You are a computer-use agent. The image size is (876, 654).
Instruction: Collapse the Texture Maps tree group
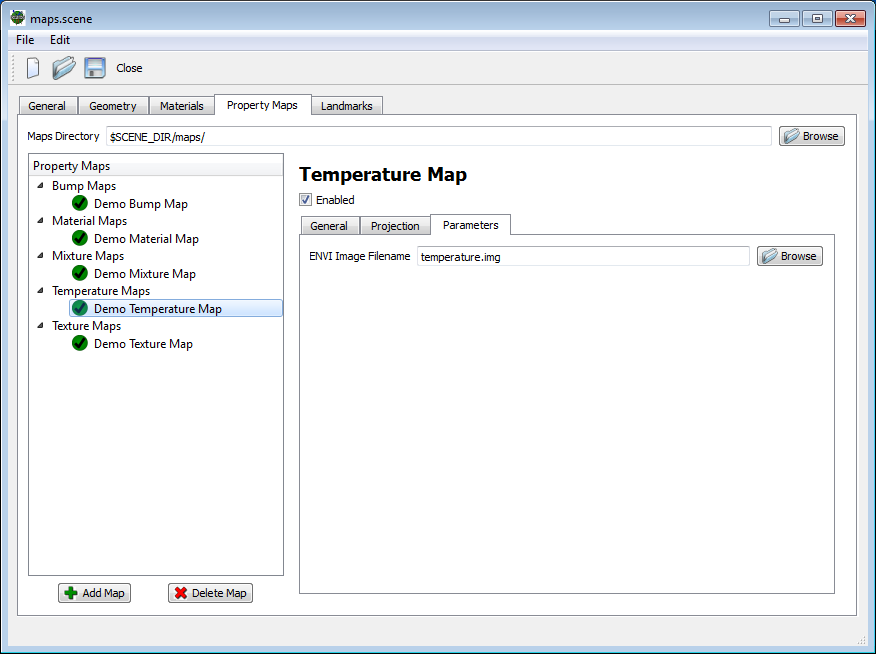coord(40,325)
